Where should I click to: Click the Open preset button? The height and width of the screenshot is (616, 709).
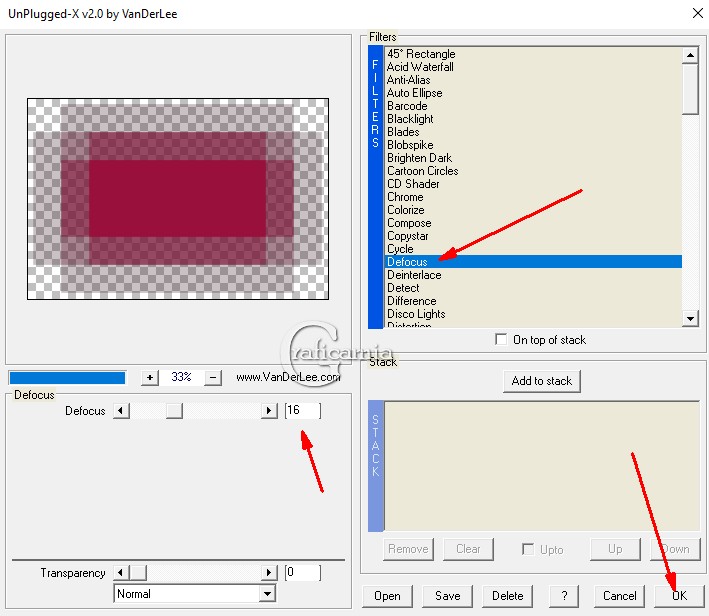pyautogui.click(x=387, y=596)
